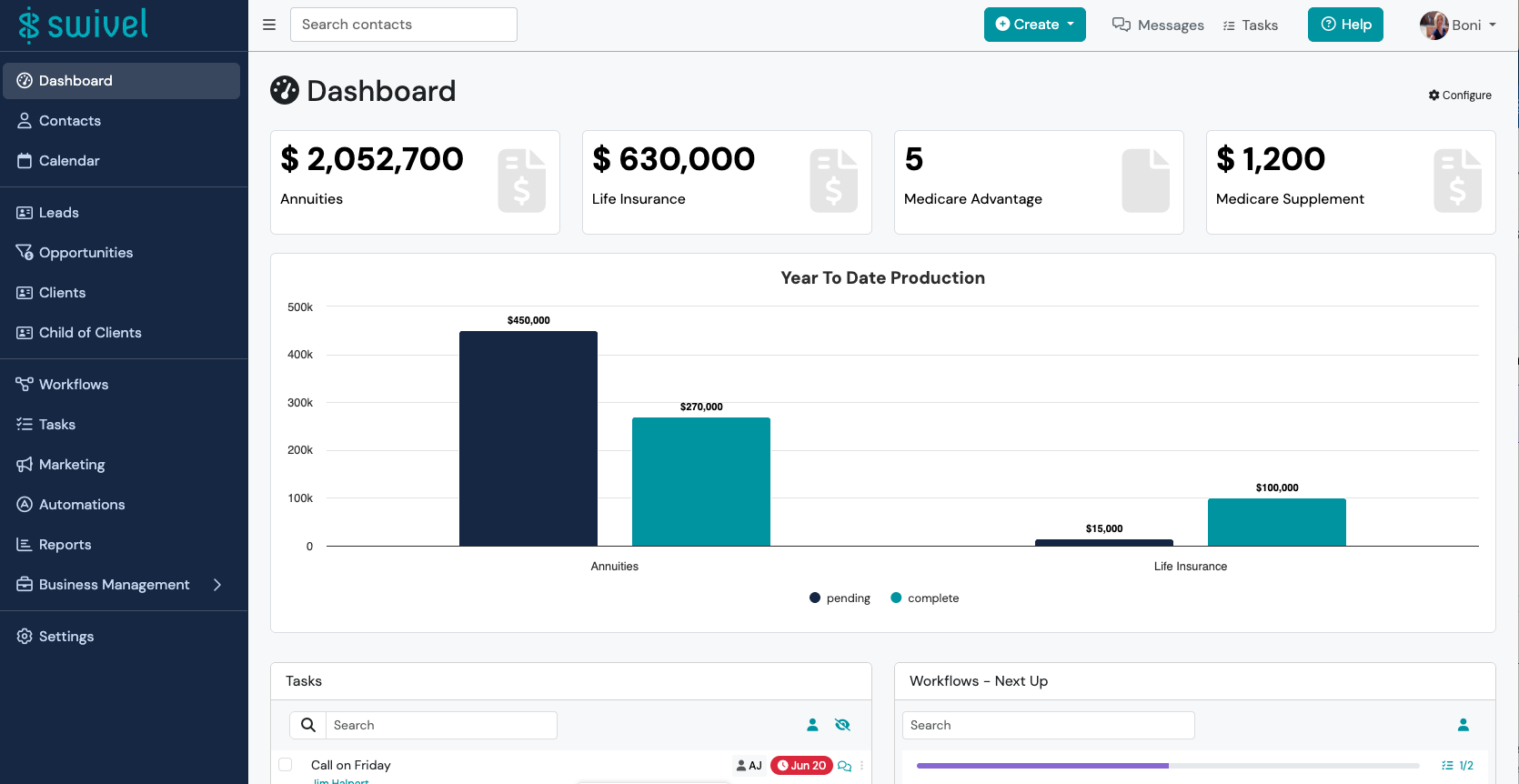The image size is (1519, 784).
Task: Click the Medicare Advantage card
Action: click(1039, 182)
